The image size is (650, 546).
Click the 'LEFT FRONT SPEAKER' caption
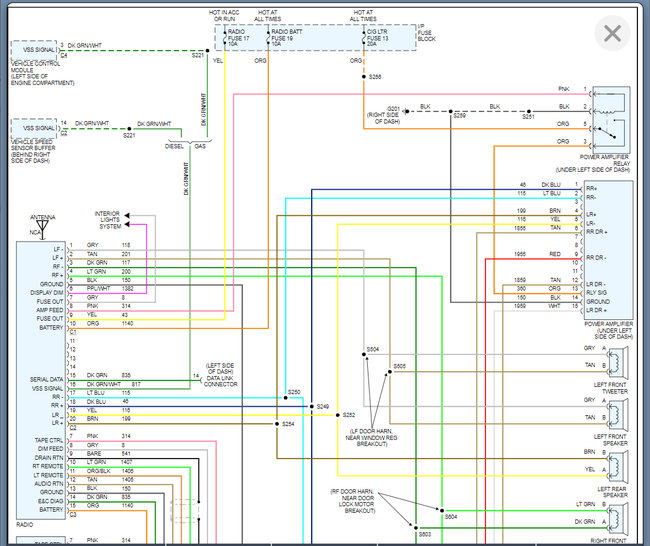[x=611, y=440]
